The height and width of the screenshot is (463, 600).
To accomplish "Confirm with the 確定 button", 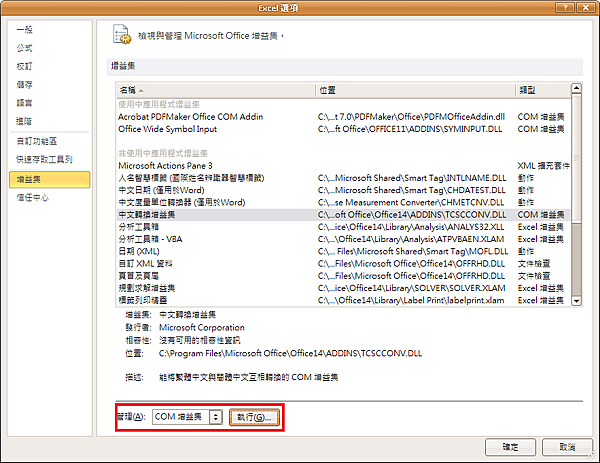I will coord(510,447).
